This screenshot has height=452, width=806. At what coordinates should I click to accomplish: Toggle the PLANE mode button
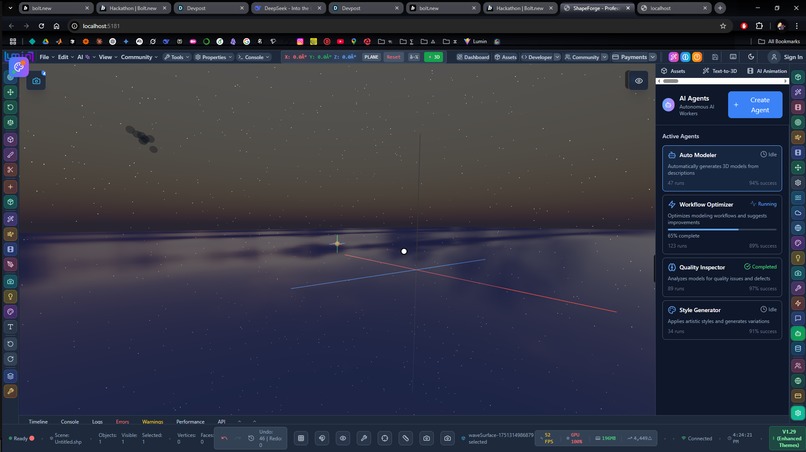tap(371, 57)
